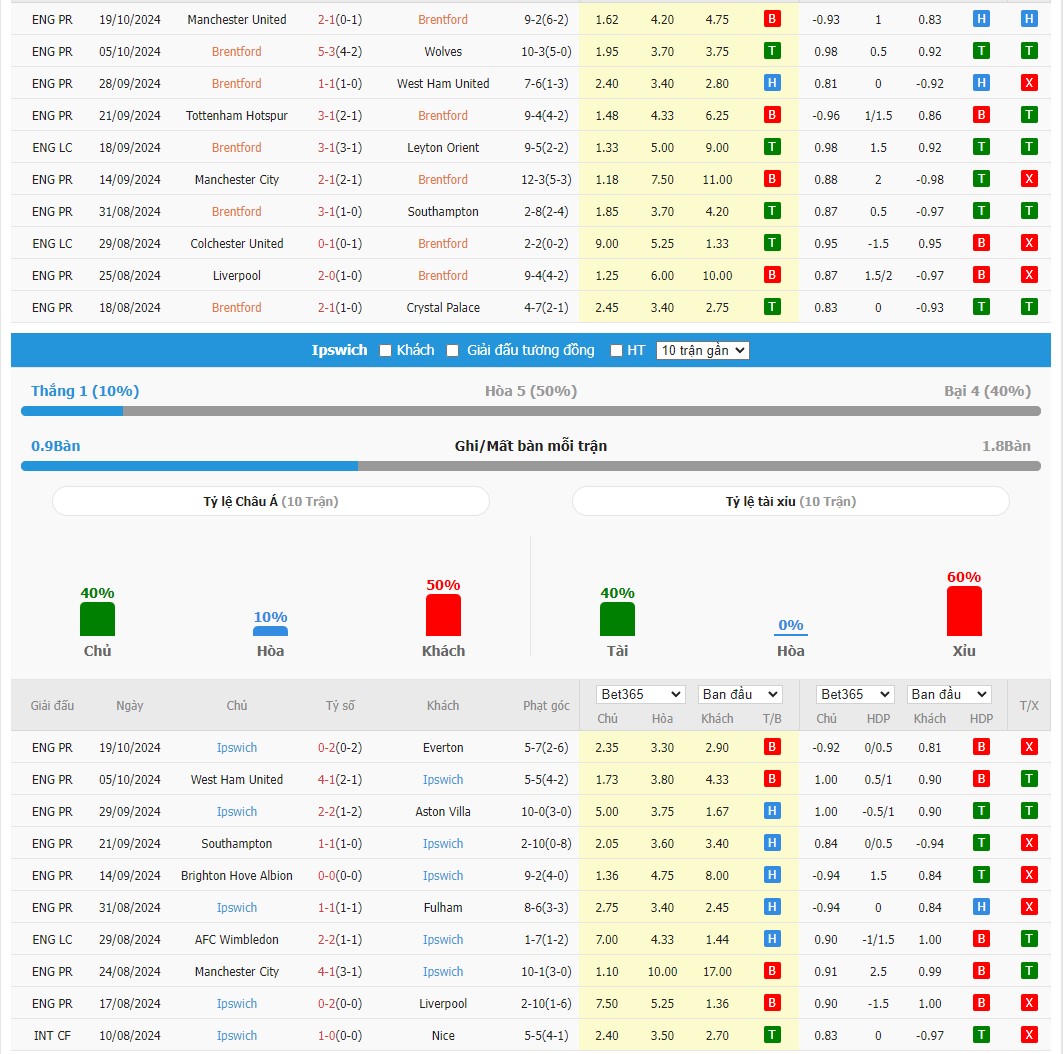Viewport: 1063px width, 1054px height.
Task: Click score 5-3(4-2) in Wolves row
Action: tap(340, 52)
